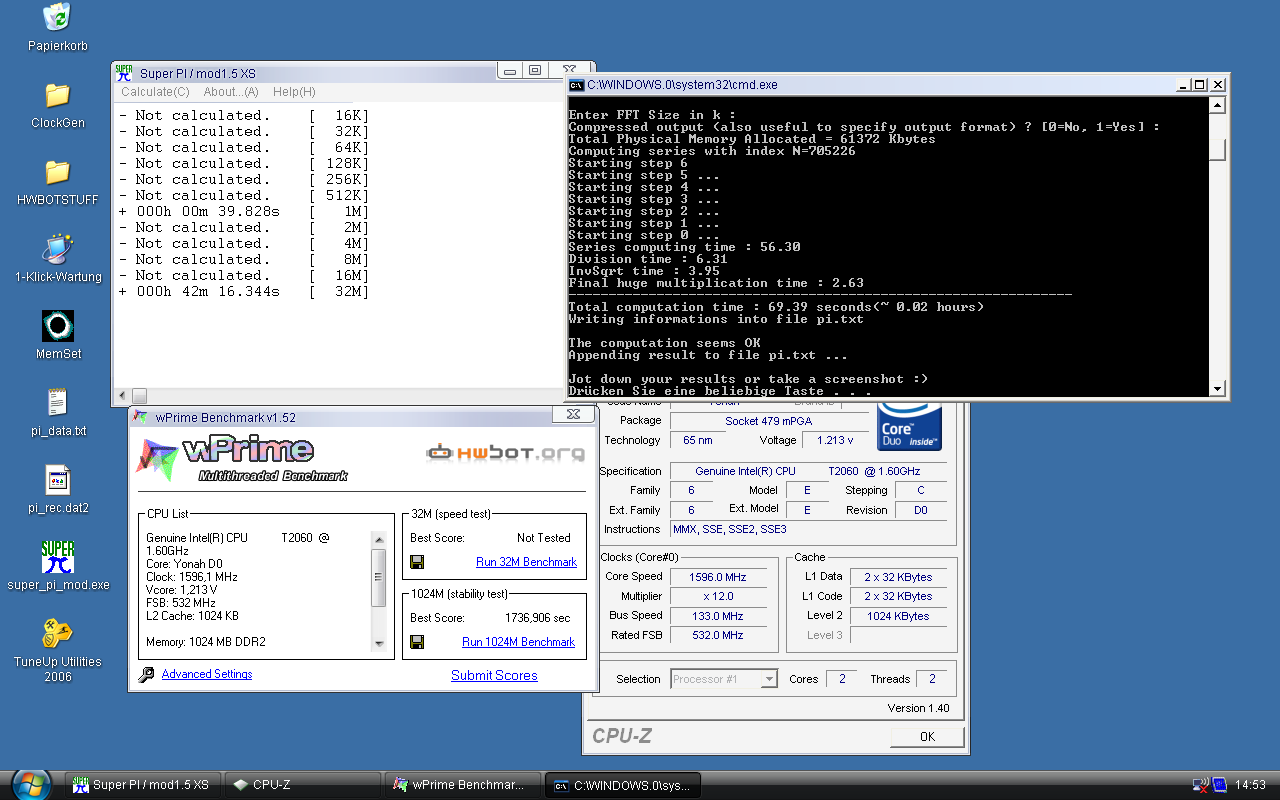The image size is (1280, 800).
Task: Launch super_pi_mod.exe from the desktop
Action: [x=57, y=557]
